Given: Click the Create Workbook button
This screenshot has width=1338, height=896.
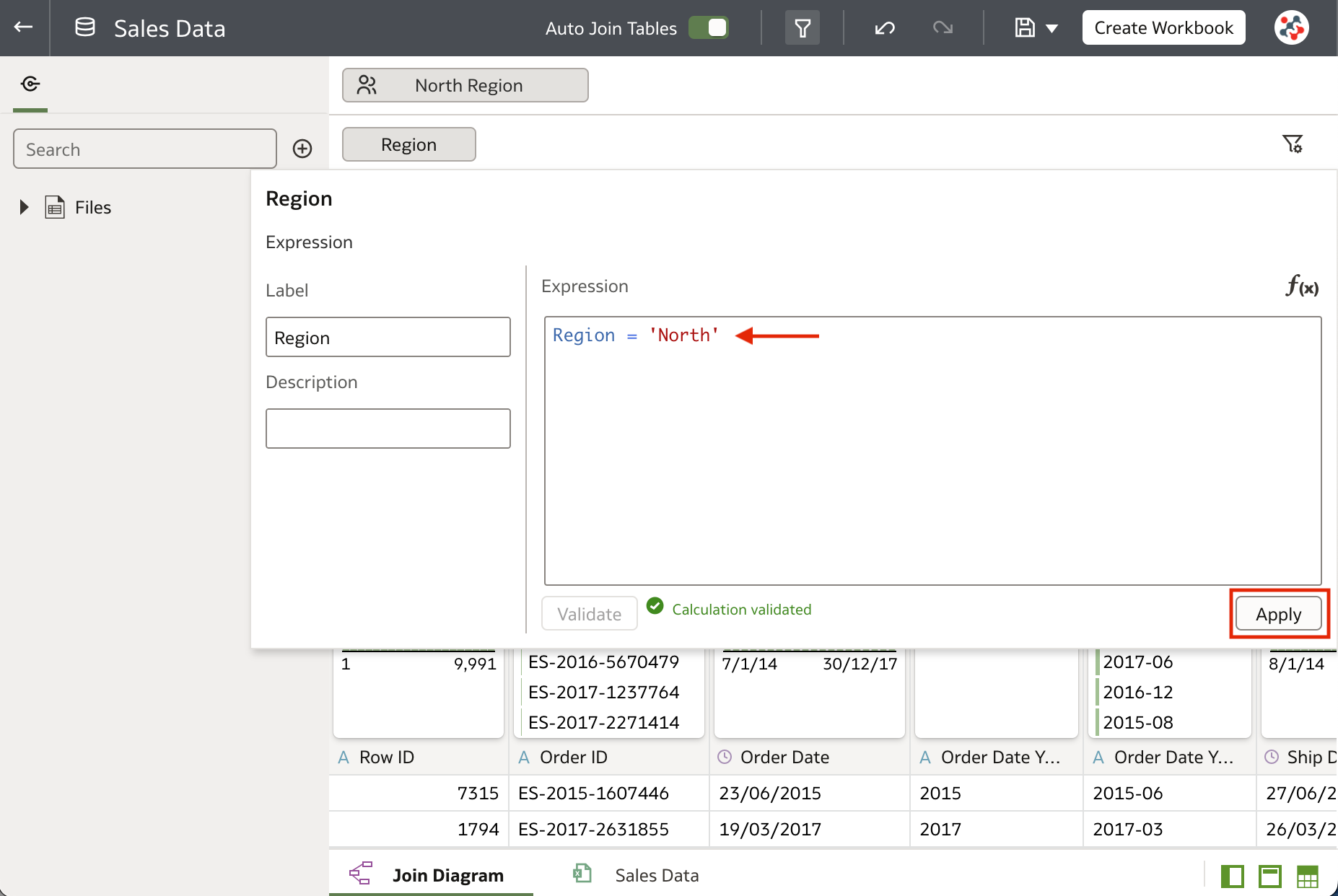Looking at the screenshot, I should tap(1163, 28).
